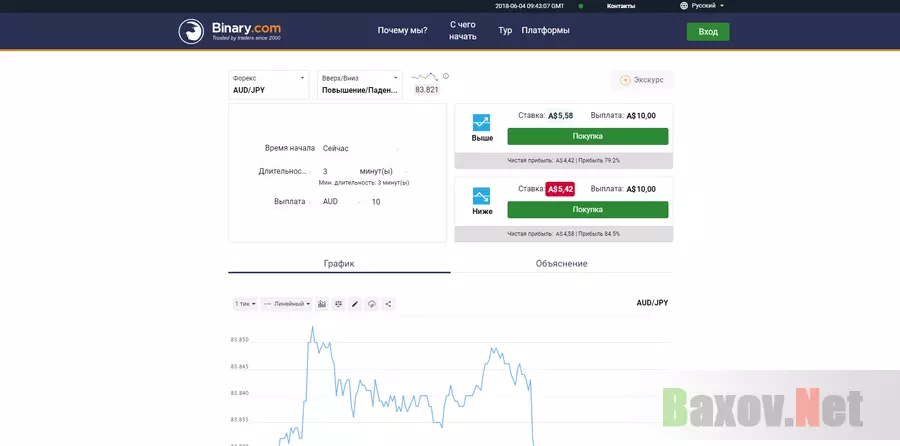
Task: Click the tick info icon beside sparkline
Action: (x=446, y=76)
